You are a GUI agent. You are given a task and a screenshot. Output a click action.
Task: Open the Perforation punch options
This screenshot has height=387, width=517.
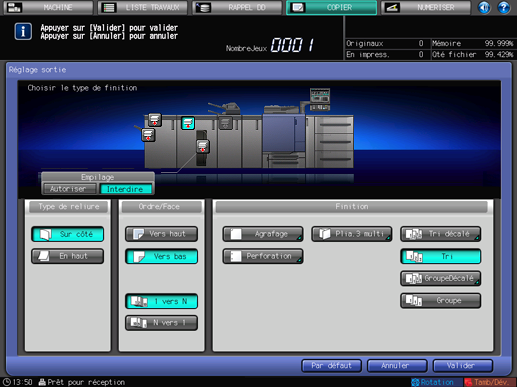263,256
